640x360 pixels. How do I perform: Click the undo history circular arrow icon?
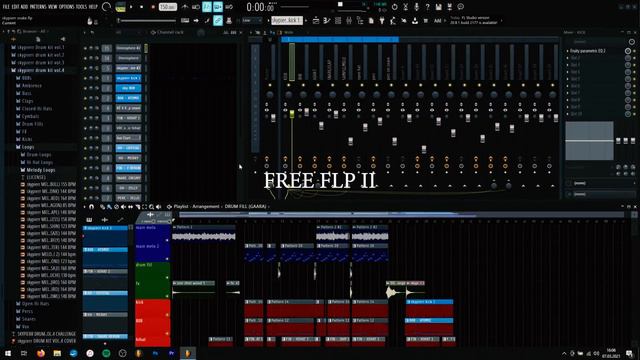(x=395, y=7)
